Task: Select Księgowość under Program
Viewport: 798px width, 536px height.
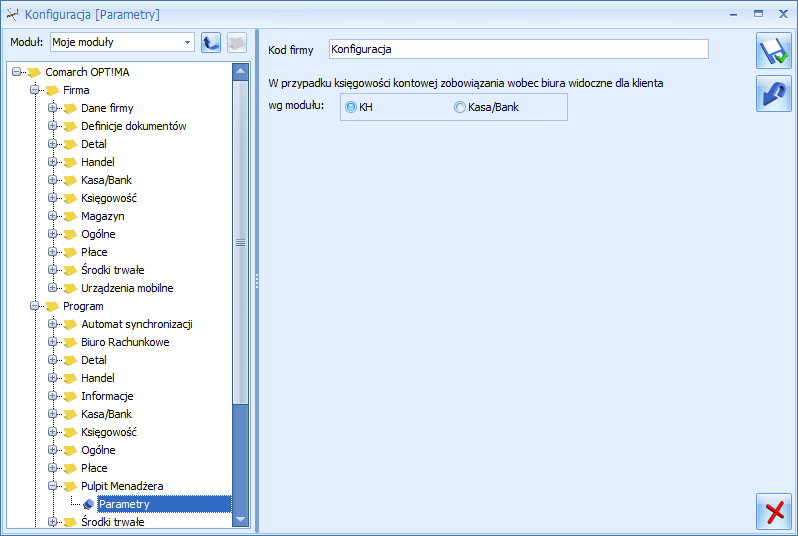Action: point(109,432)
